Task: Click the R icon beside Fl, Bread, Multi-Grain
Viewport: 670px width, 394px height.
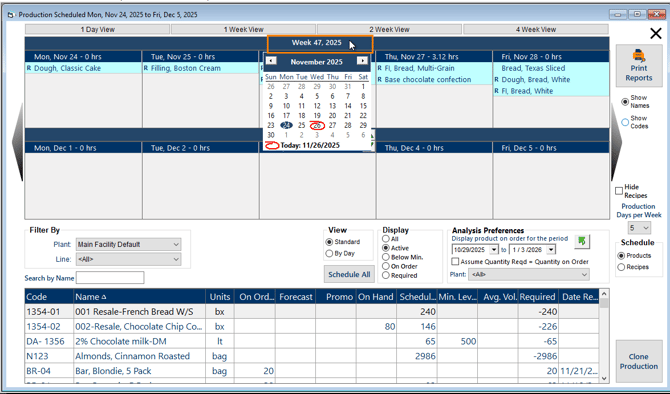Action: (379, 68)
